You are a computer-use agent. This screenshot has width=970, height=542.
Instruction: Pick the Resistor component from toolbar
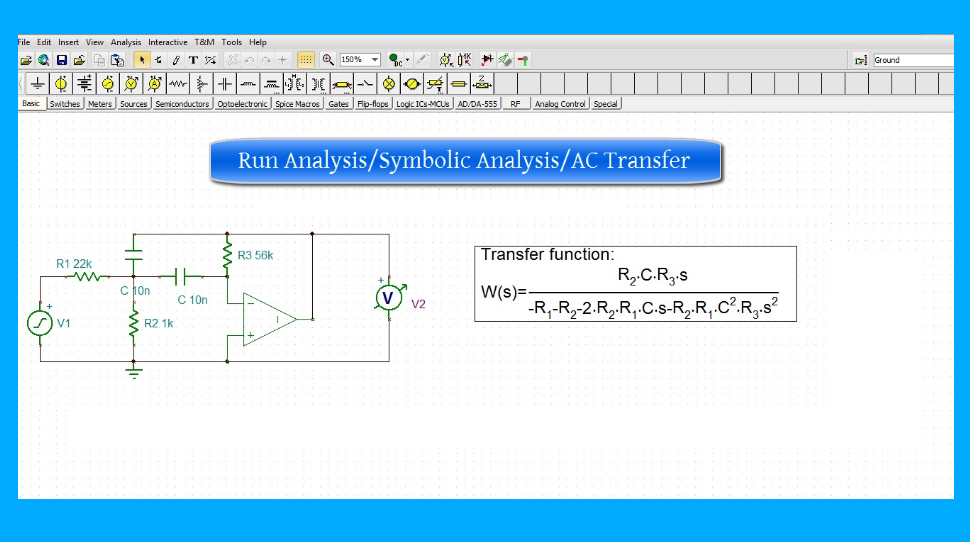178,83
